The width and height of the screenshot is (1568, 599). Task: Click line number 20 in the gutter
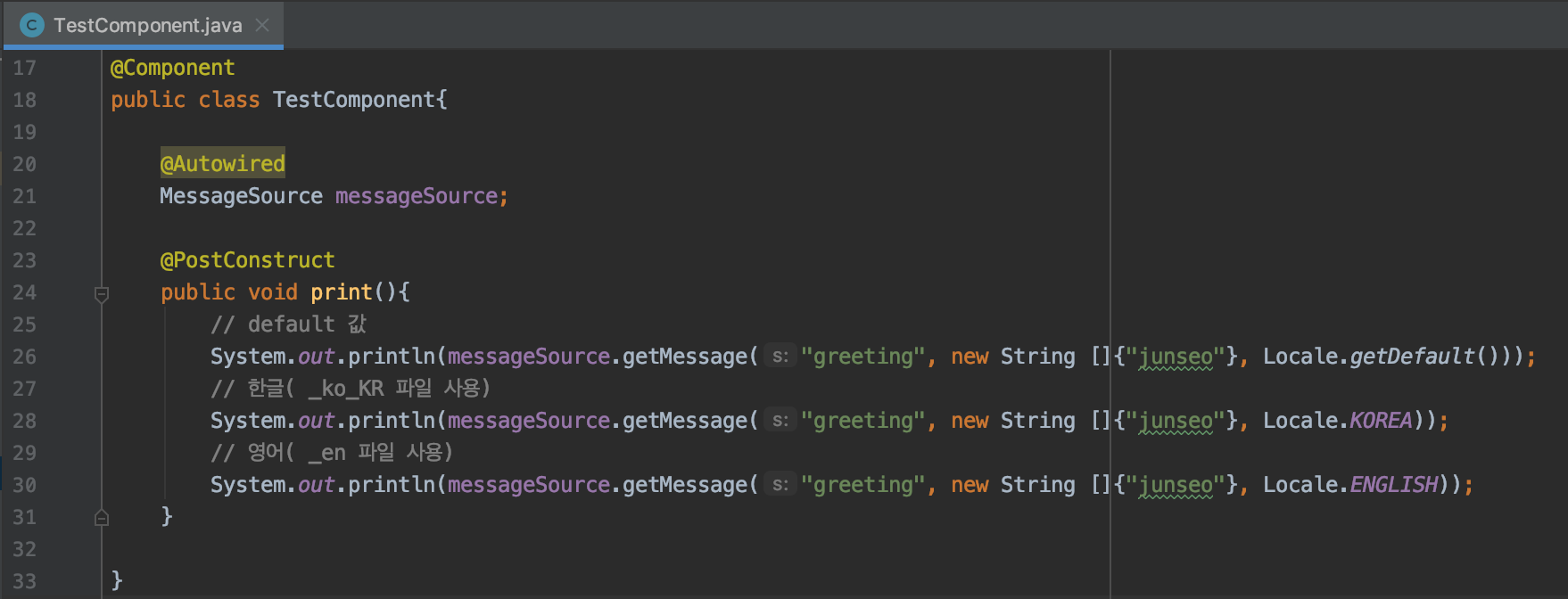coord(25,164)
